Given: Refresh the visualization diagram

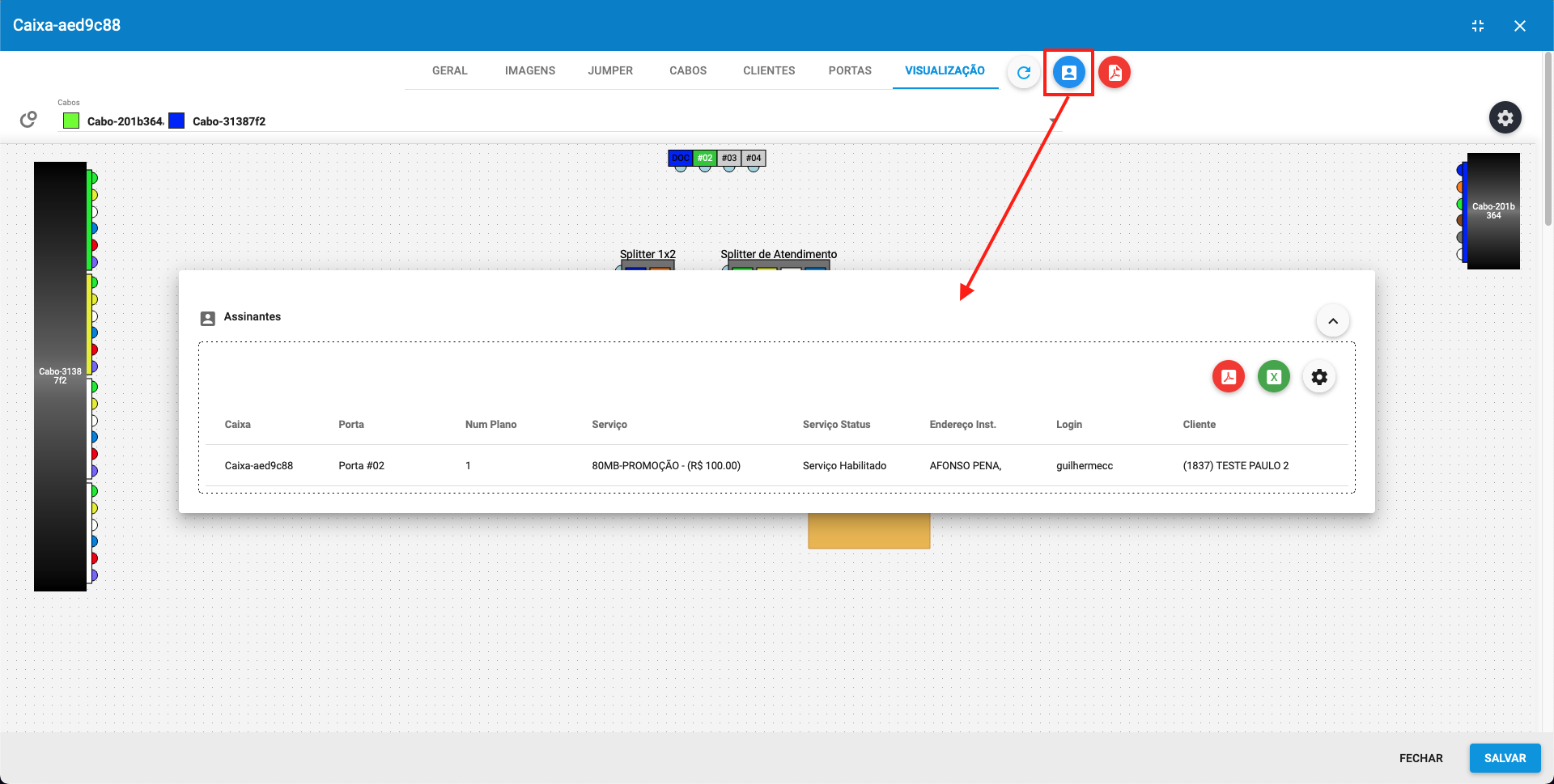Looking at the screenshot, I should click(1023, 72).
